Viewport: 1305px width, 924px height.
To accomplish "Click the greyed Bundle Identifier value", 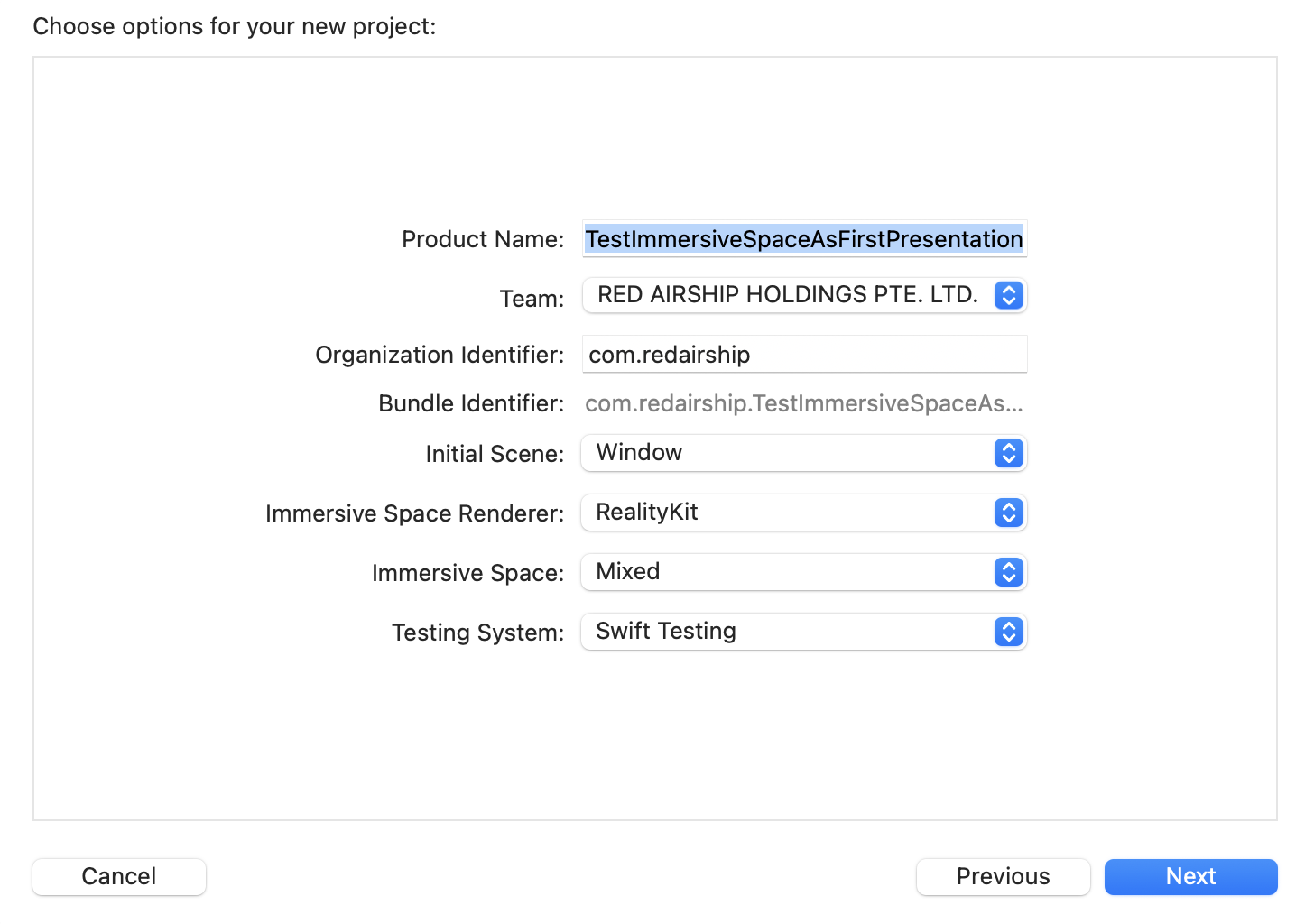I will point(803,403).
